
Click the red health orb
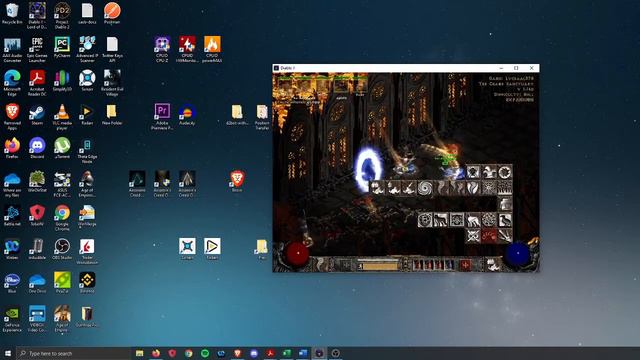point(298,254)
